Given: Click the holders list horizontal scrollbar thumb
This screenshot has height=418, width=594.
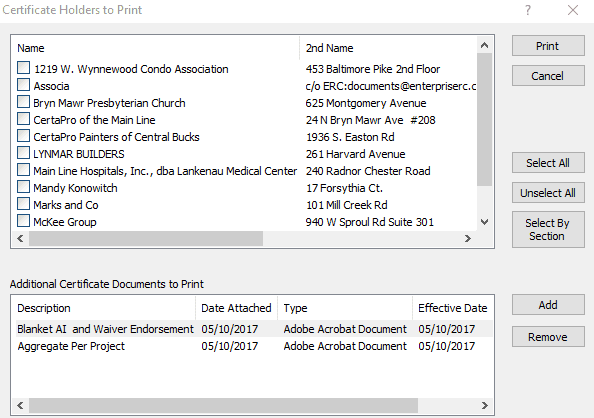Looking at the screenshot, I should point(146,238).
